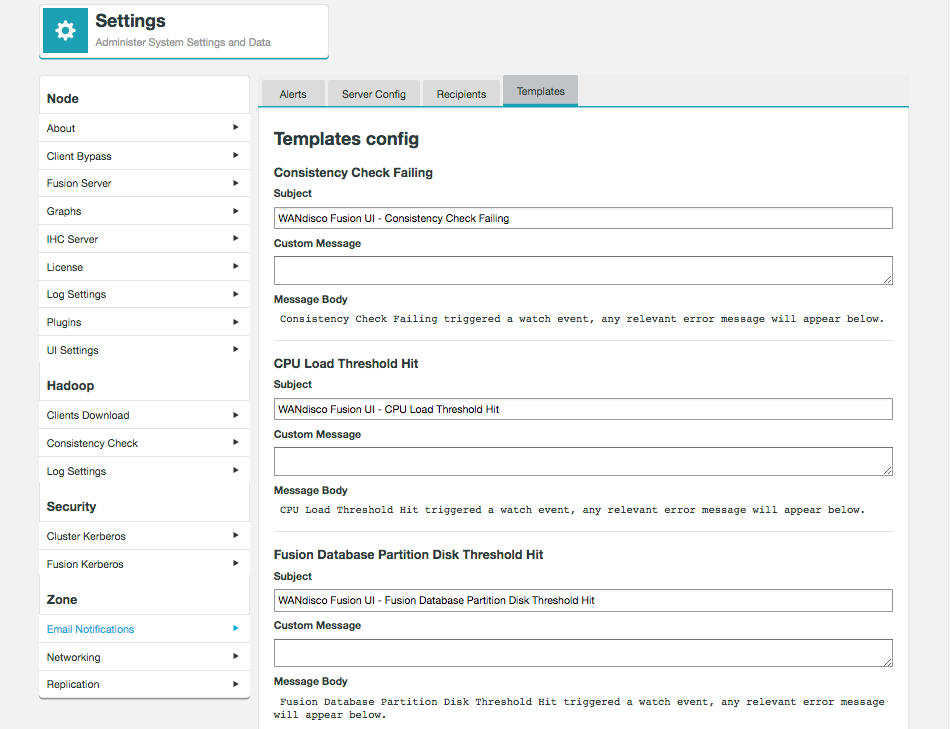The width and height of the screenshot is (950, 729).
Task: Click resize handle of CPU Load custom message
Action: [888, 470]
